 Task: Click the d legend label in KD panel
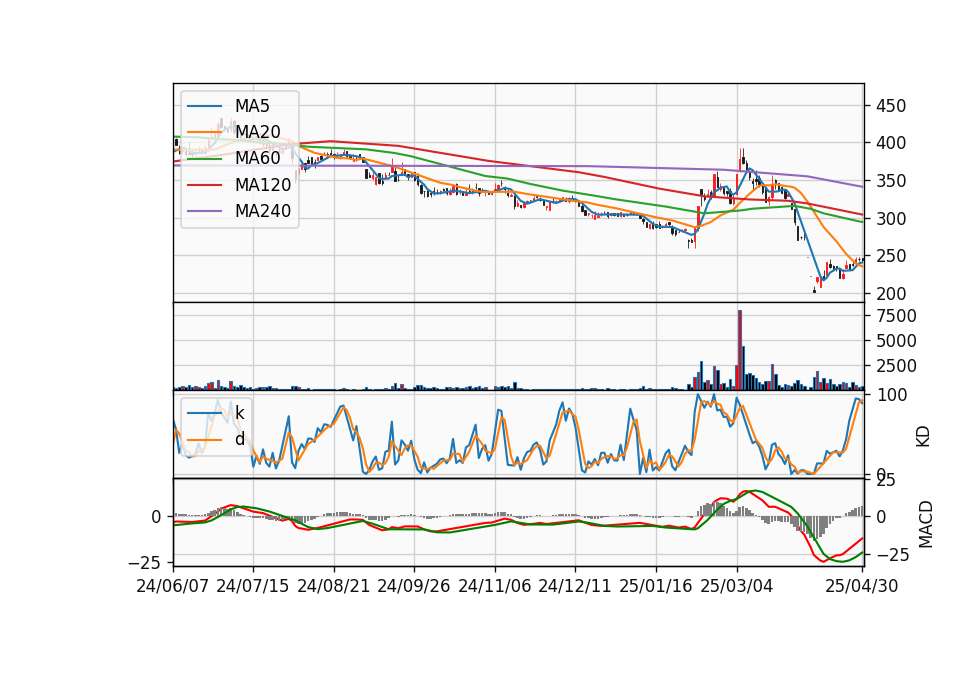(240, 439)
